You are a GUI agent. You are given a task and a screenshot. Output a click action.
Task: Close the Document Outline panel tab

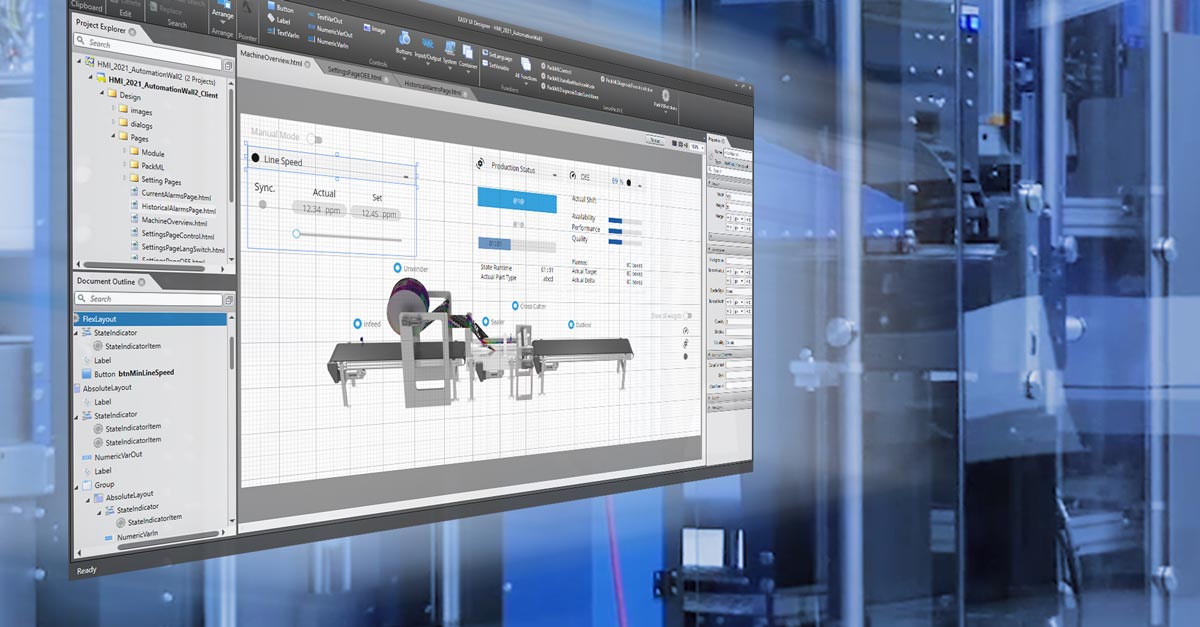pyautogui.click(x=142, y=282)
